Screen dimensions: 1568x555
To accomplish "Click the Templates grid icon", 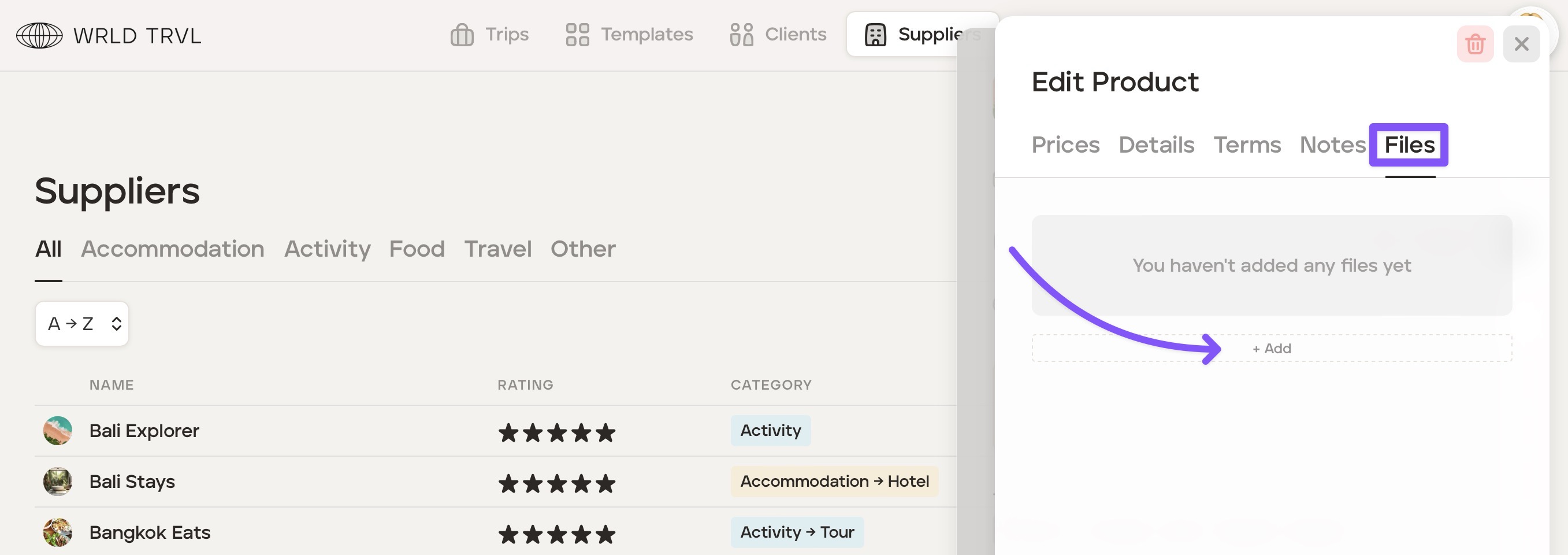I will 577,35.
